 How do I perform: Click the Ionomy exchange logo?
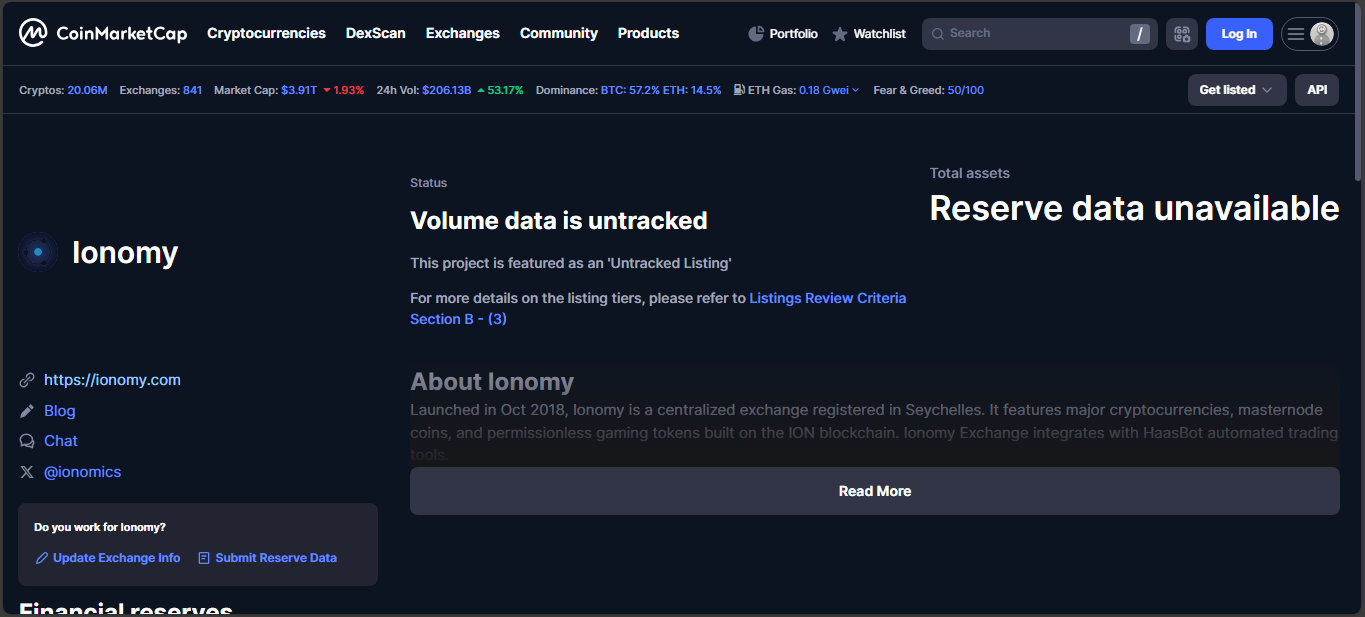point(38,253)
